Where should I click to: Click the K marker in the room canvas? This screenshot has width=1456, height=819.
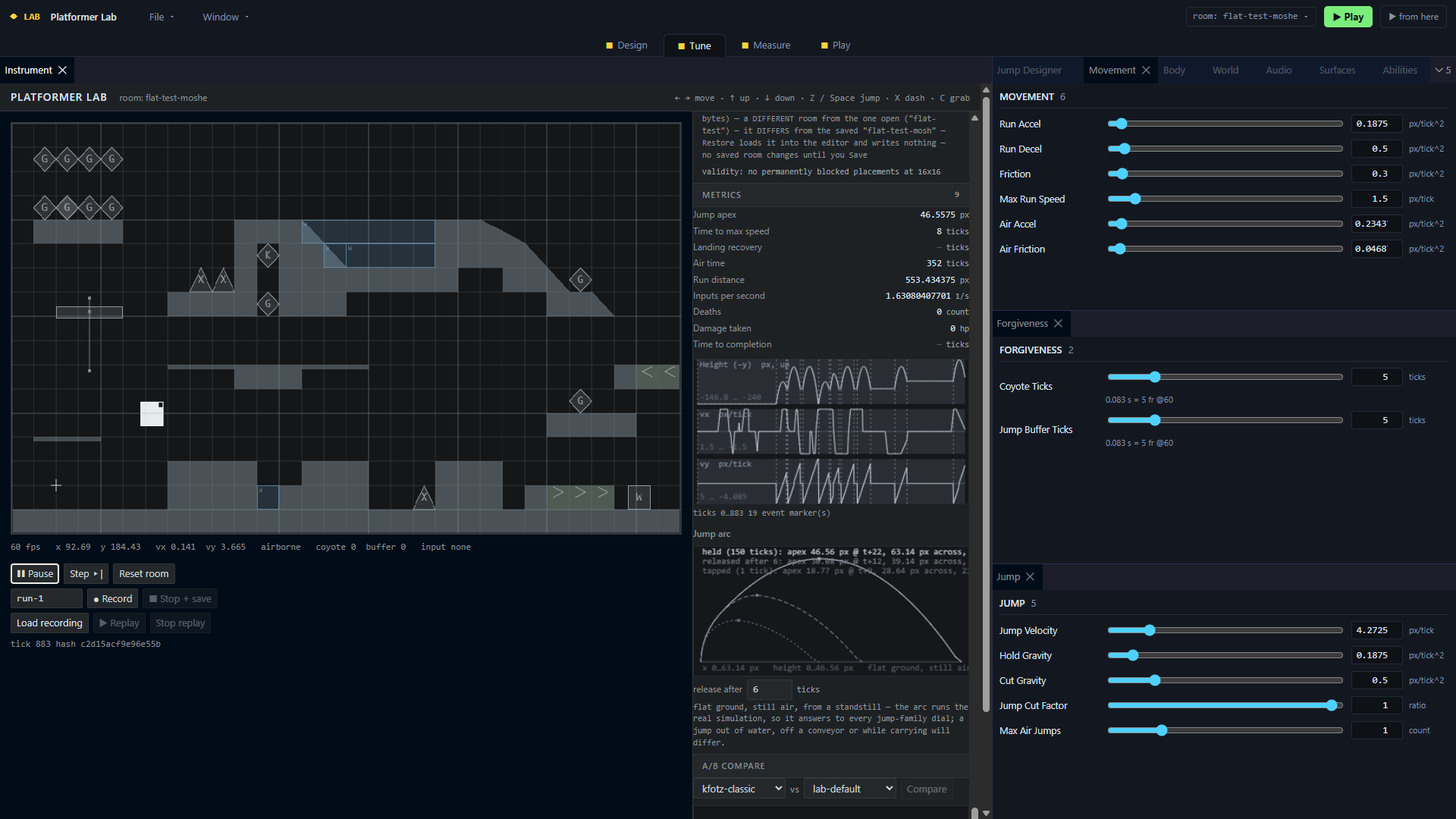coord(268,256)
